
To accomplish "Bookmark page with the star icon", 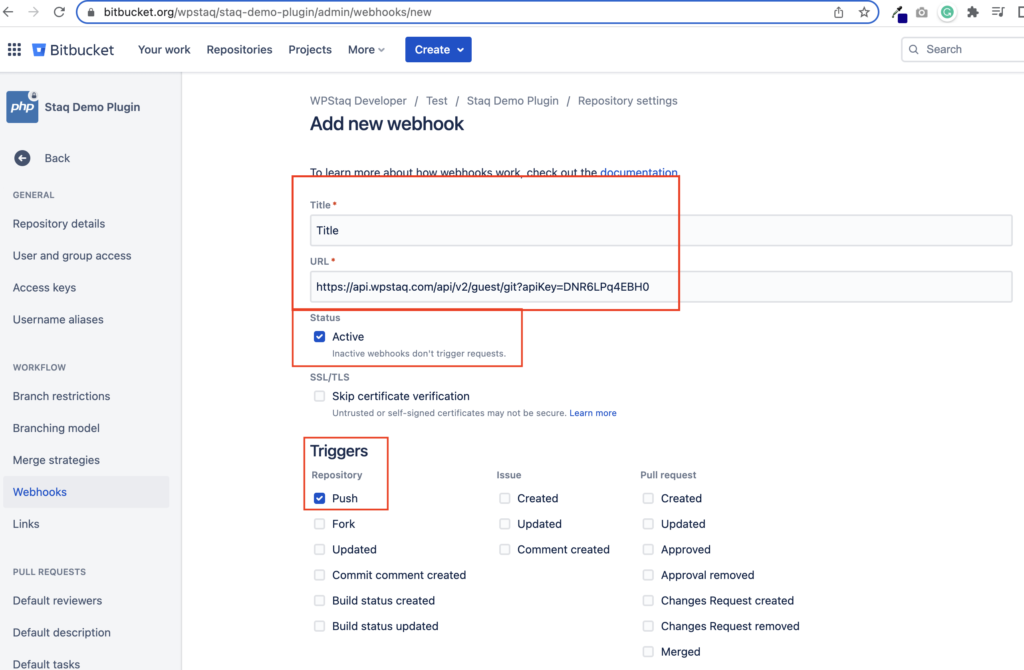I will [x=864, y=12].
